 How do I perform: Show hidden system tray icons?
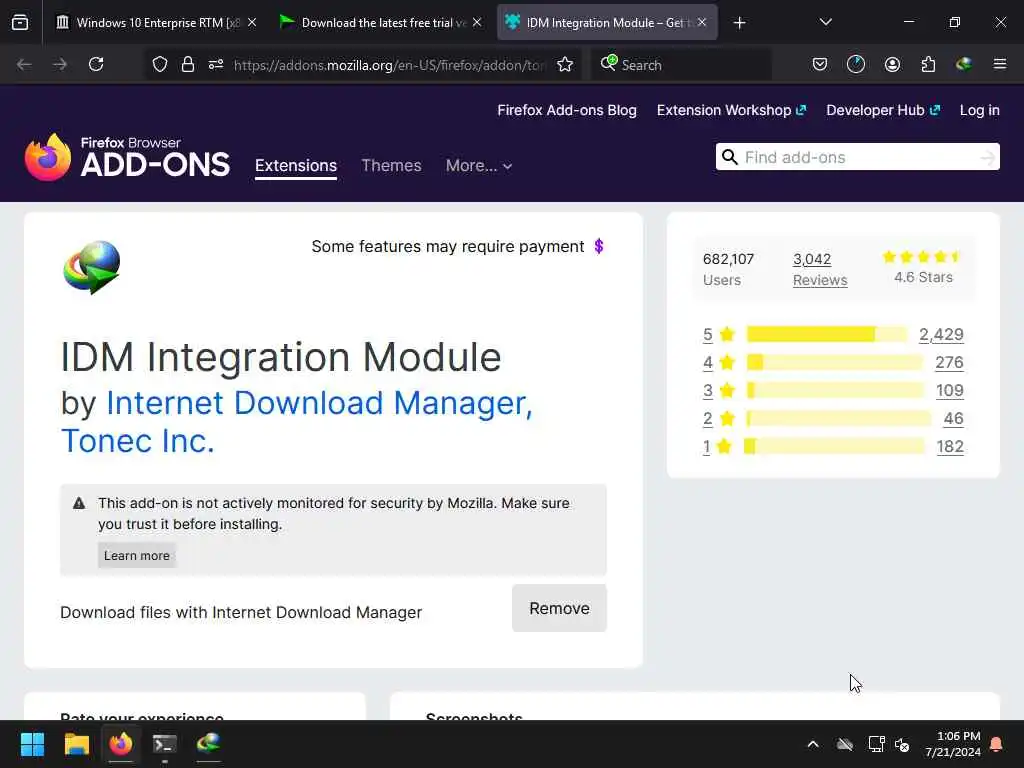point(813,744)
